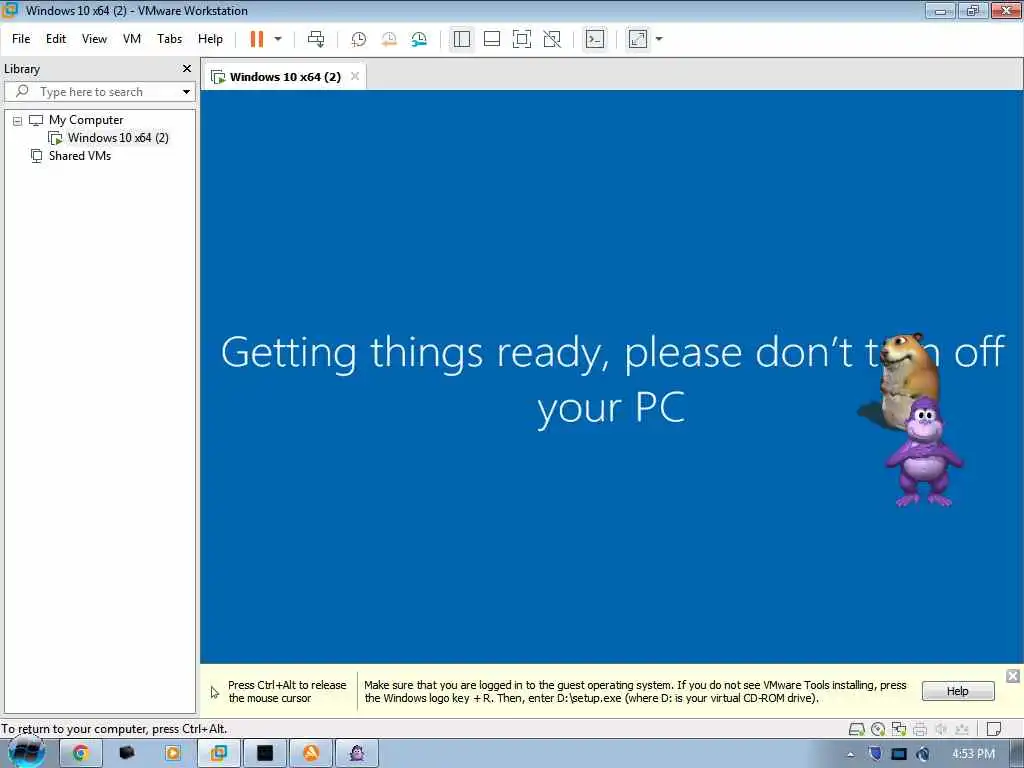Switch to Unity mode icon
This screenshot has height=768, width=1024.
552,39
